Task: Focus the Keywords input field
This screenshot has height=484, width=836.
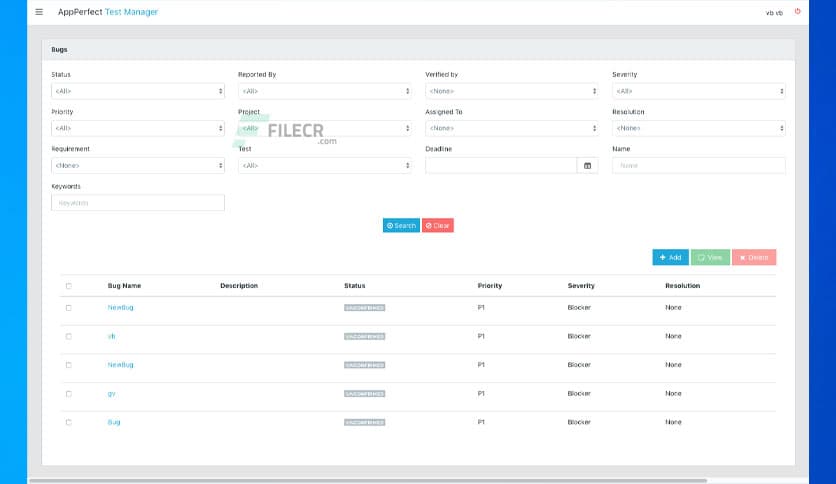Action: [x=138, y=203]
